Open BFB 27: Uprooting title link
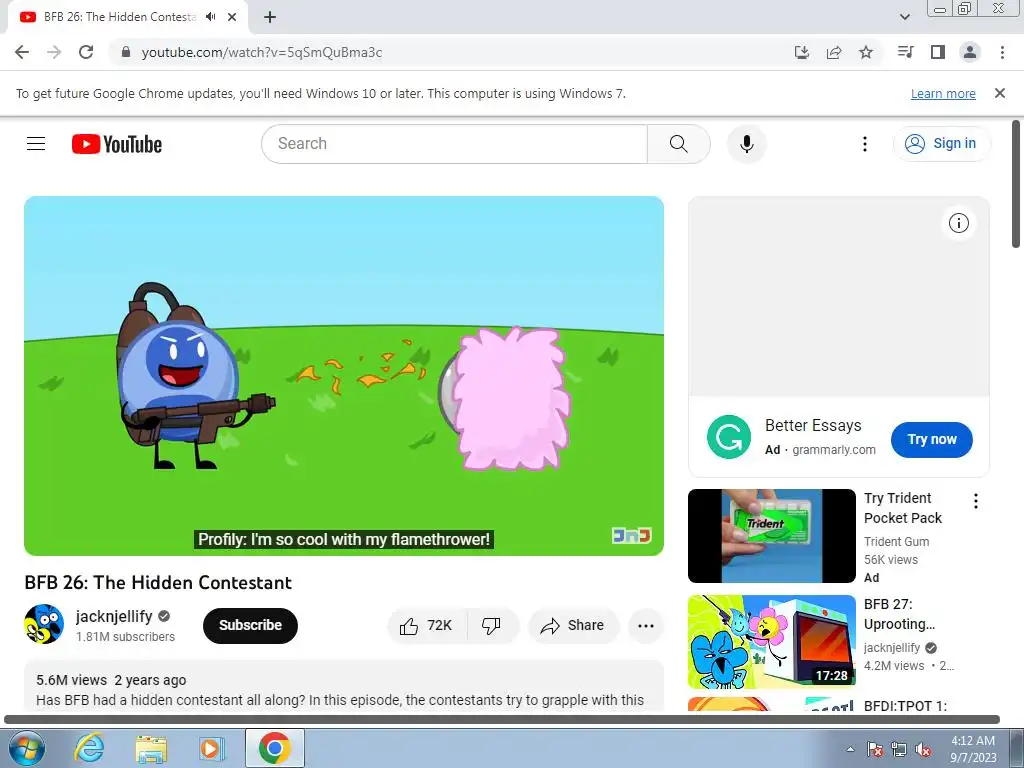 point(899,614)
